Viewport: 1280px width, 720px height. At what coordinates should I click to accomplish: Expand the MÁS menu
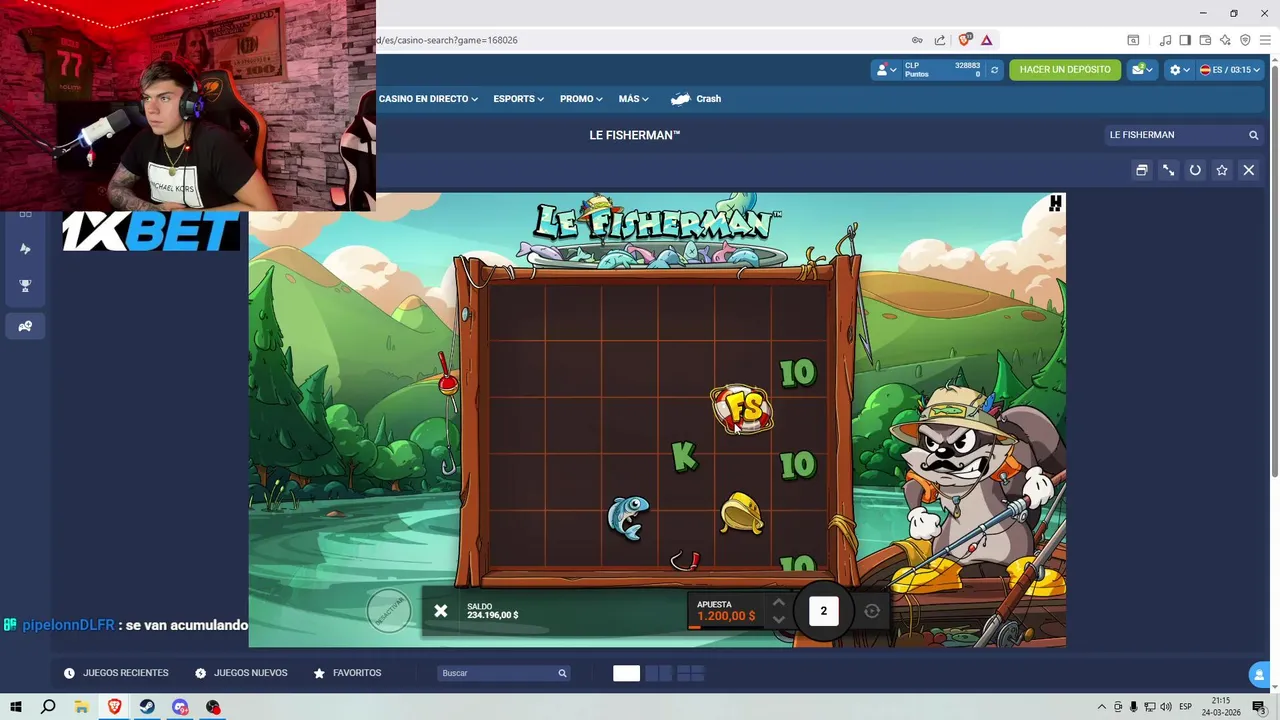[x=633, y=99]
